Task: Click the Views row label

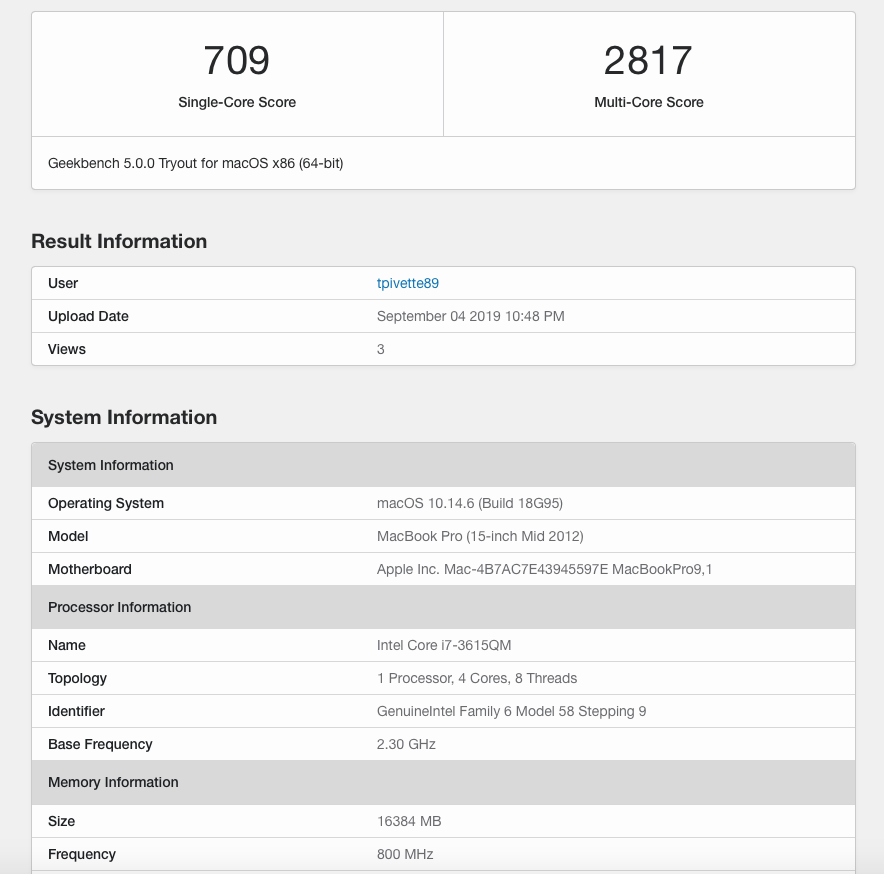Action: [x=67, y=349]
